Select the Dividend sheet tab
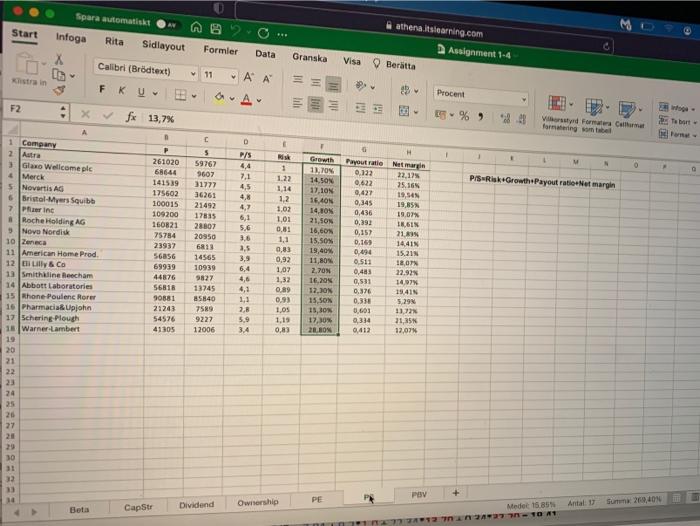This screenshot has width=700, height=526. coord(196,505)
